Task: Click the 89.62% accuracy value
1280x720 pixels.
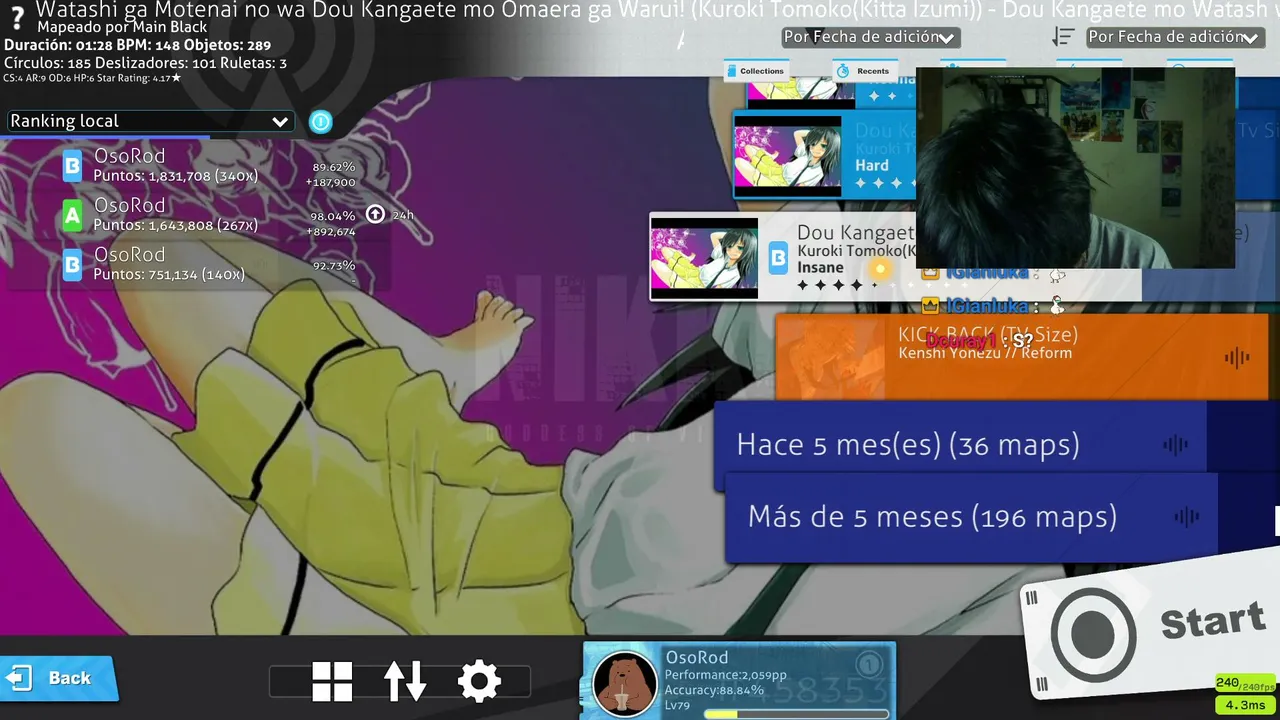Action: pos(334,168)
